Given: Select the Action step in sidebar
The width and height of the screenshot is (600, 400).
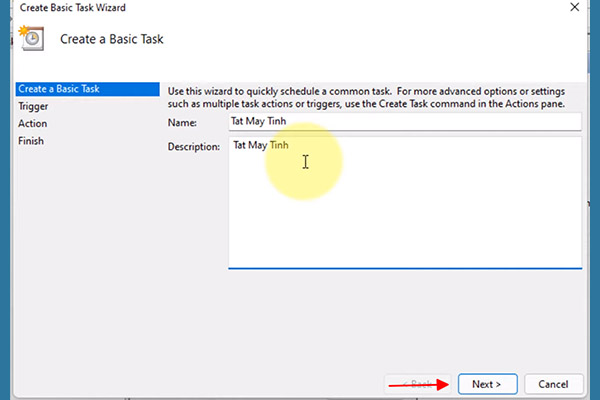Looking at the screenshot, I should (x=33, y=124).
